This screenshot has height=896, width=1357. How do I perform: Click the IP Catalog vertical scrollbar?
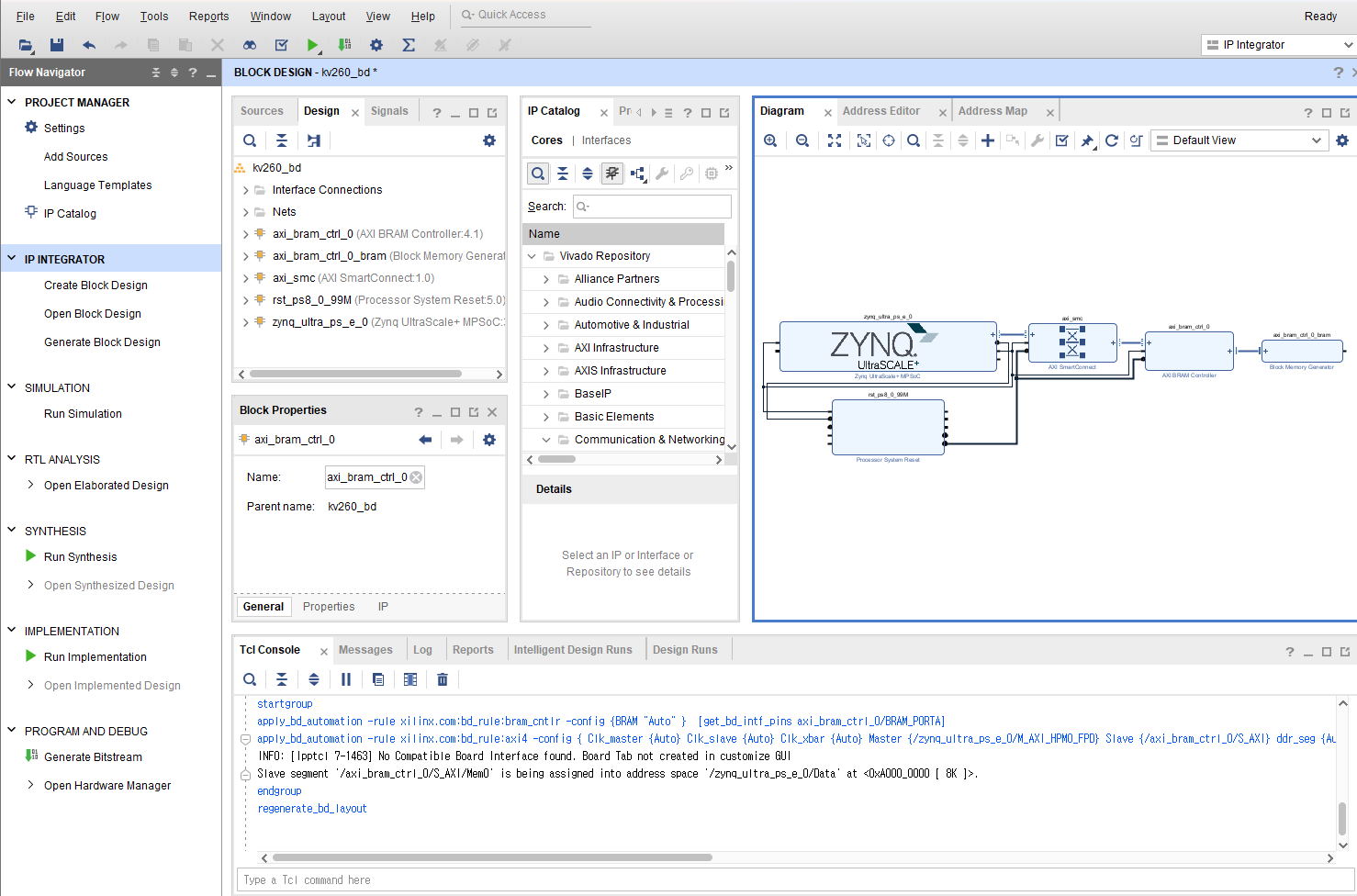click(x=731, y=275)
